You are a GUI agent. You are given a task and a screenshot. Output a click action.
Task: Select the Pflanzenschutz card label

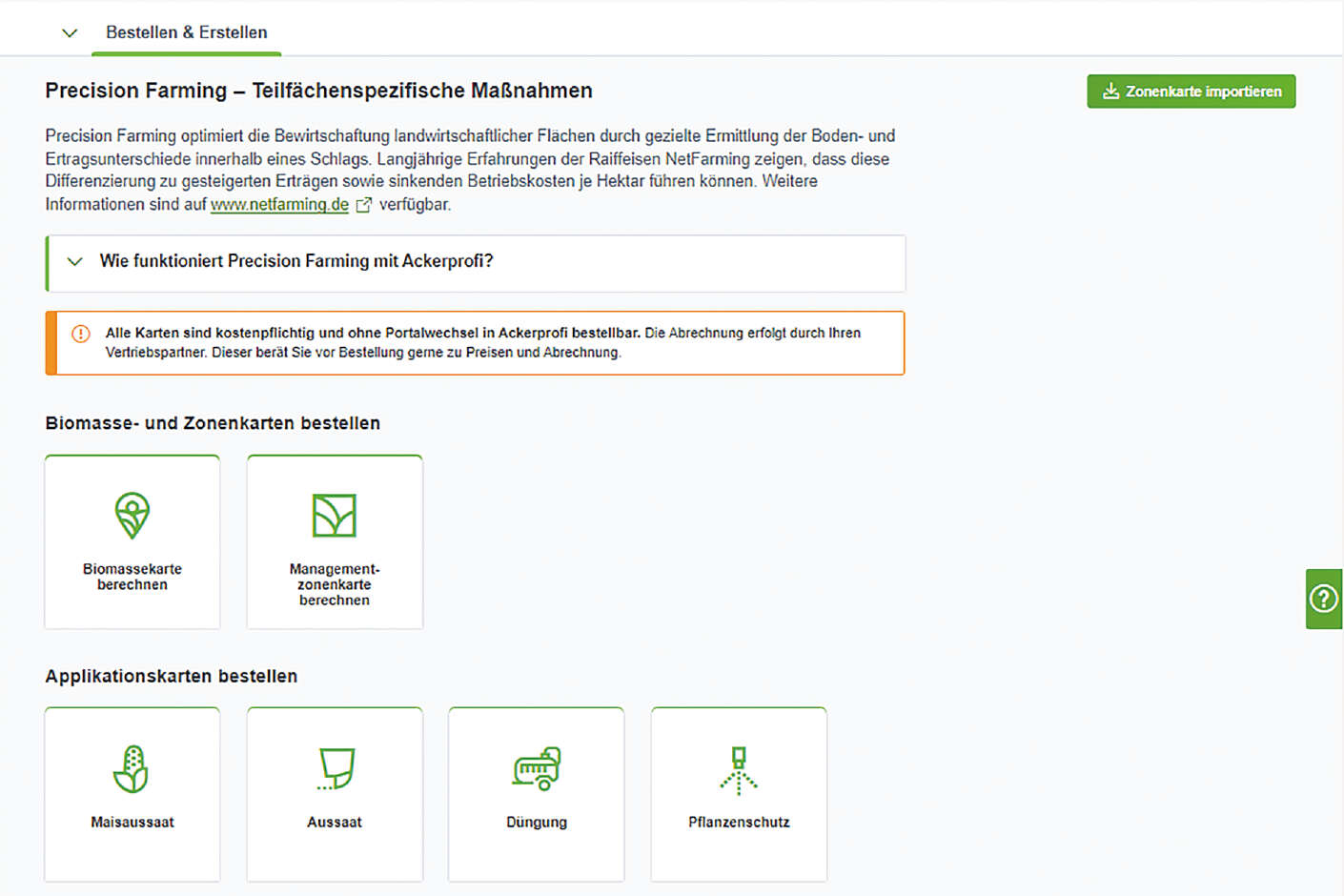point(739,822)
